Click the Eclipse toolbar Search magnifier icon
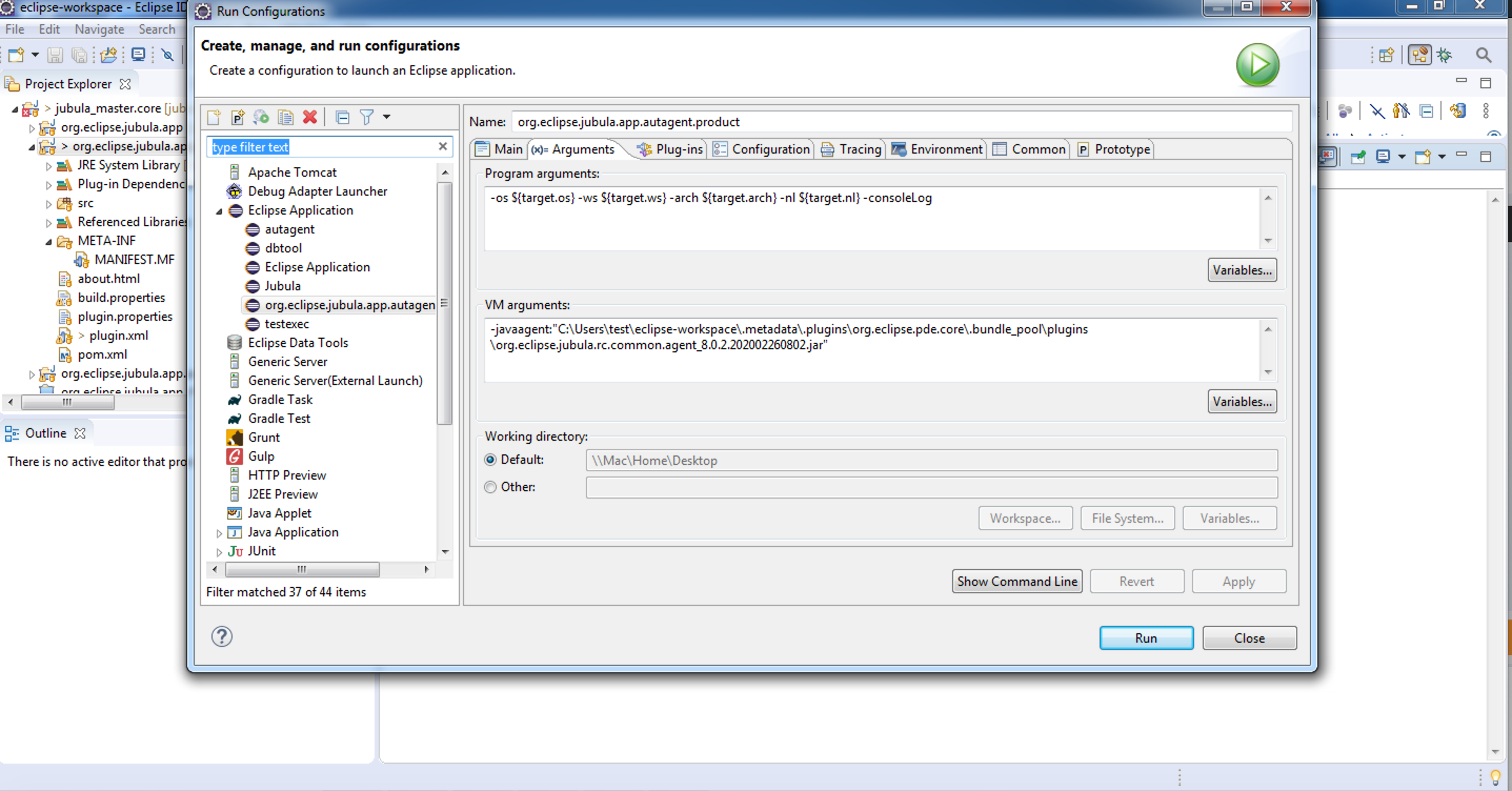This screenshot has height=791, width=1512. pyautogui.click(x=1483, y=55)
